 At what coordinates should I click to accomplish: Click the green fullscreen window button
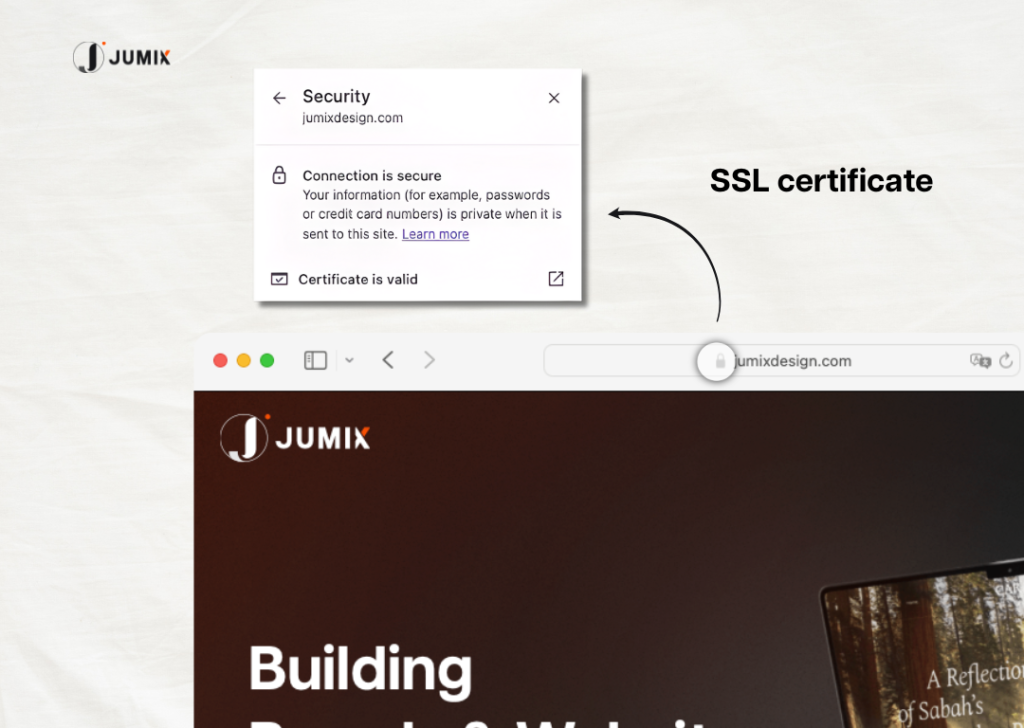[267, 360]
